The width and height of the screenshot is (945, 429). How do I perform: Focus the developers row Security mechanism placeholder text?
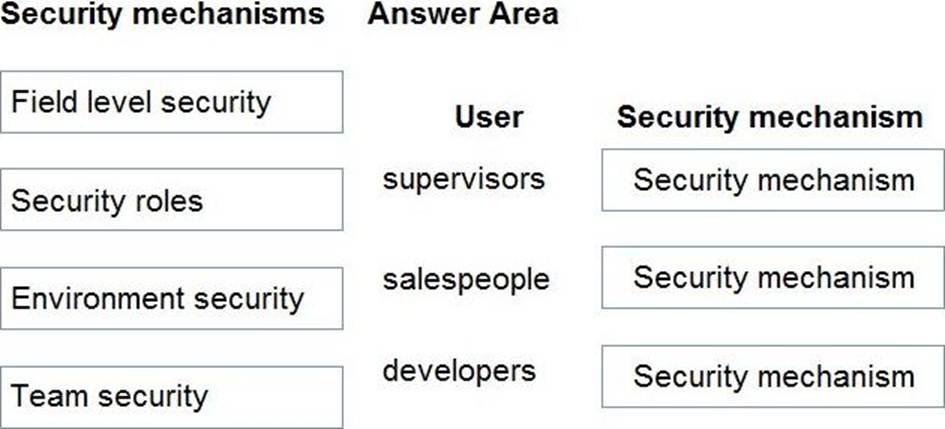pyautogui.click(x=774, y=377)
